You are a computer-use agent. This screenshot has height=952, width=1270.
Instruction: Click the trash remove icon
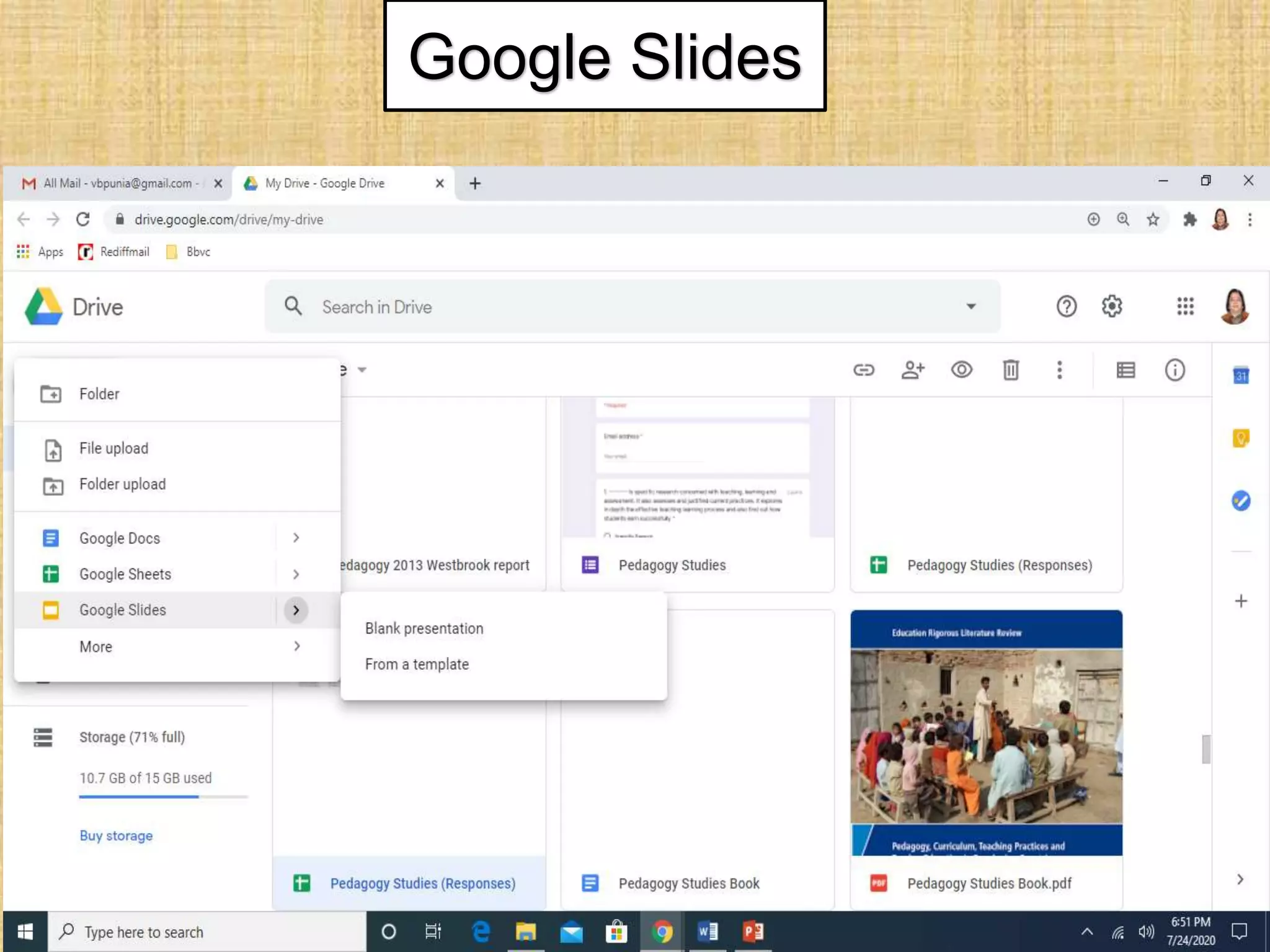(1010, 370)
